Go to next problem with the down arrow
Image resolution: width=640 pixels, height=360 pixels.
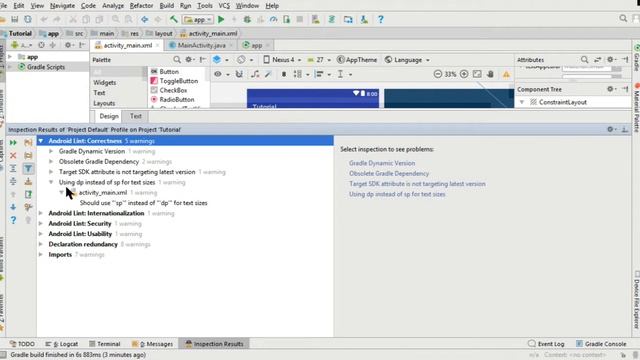(13, 207)
